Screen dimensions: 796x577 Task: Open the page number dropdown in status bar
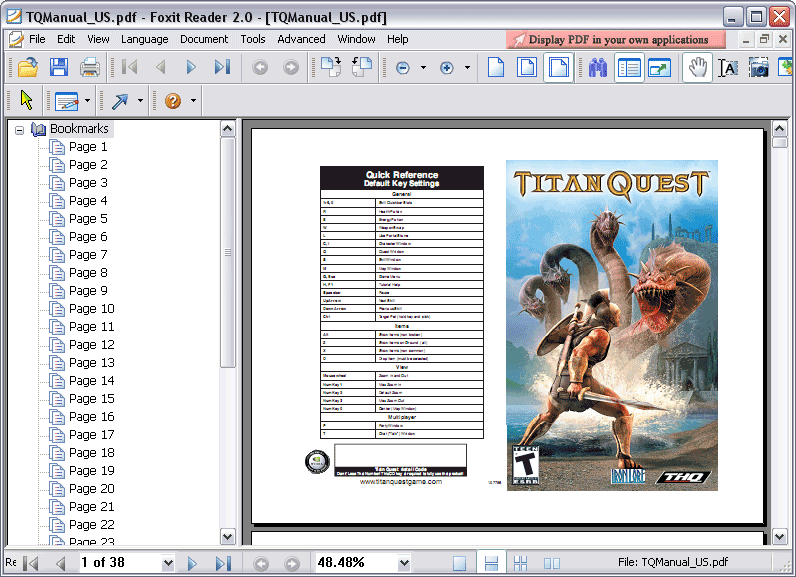(167, 563)
